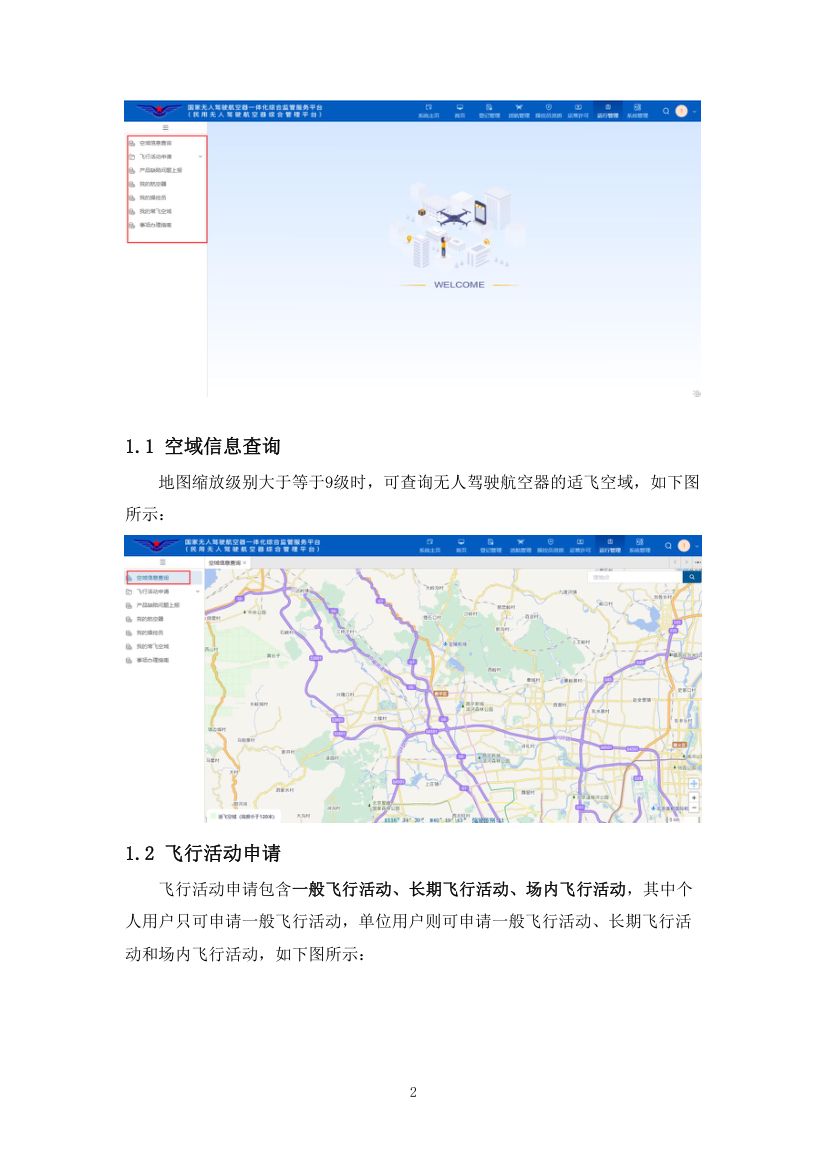827x1170 pixels.
Task: Click search magnifier in welcome screenshot header
Action: coord(666,111)
